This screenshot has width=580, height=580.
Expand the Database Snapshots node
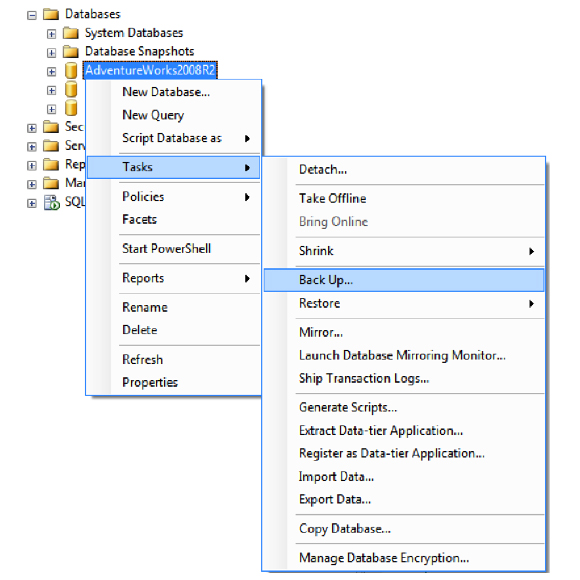coord(51,53)
